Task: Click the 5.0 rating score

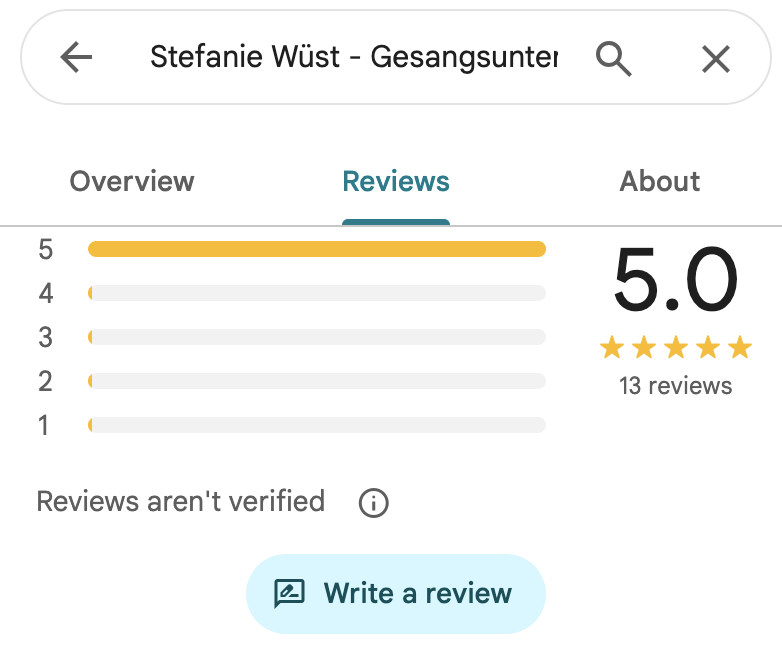Action: pos(675,283)
